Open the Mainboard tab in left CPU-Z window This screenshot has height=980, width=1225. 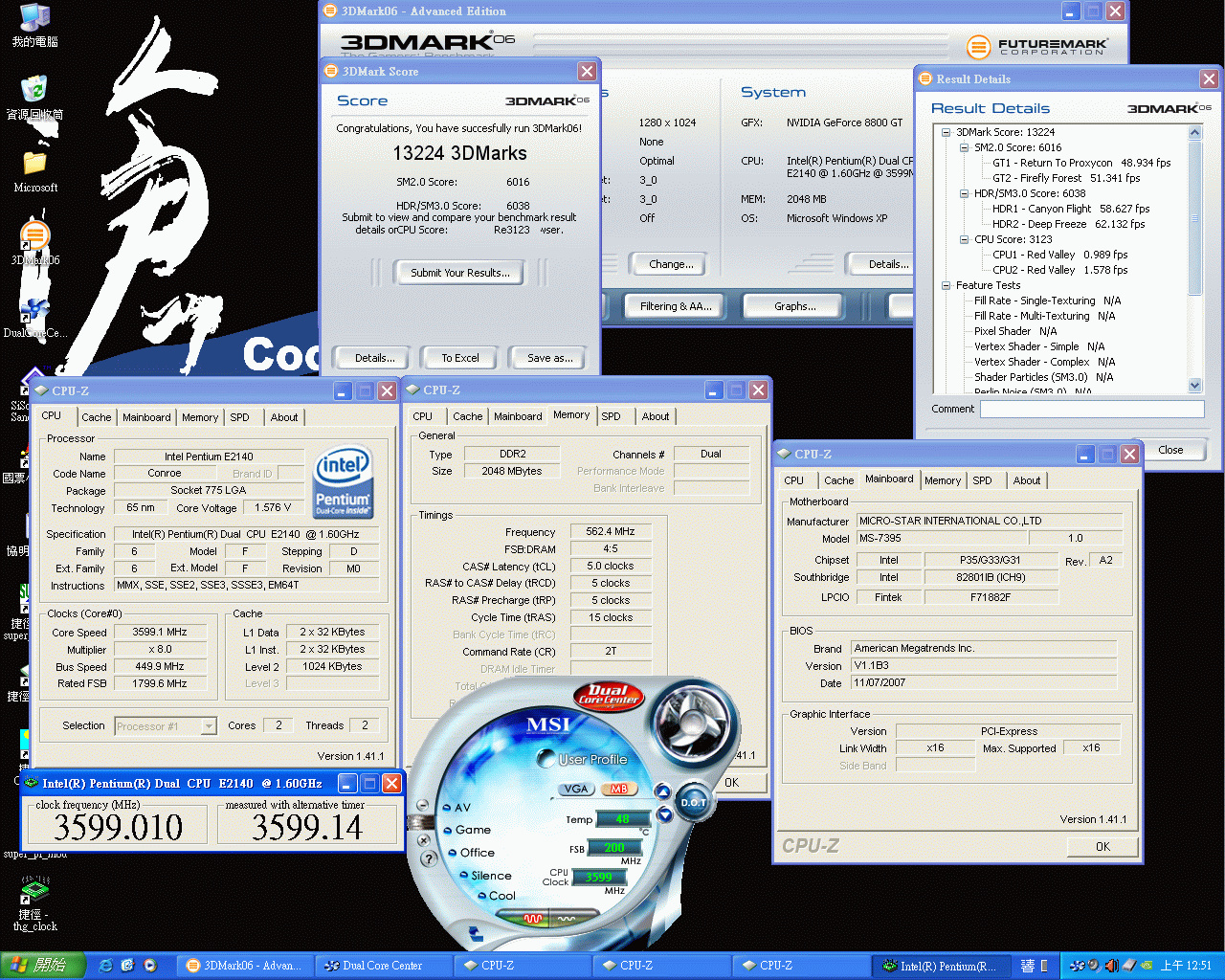point(146,417)
